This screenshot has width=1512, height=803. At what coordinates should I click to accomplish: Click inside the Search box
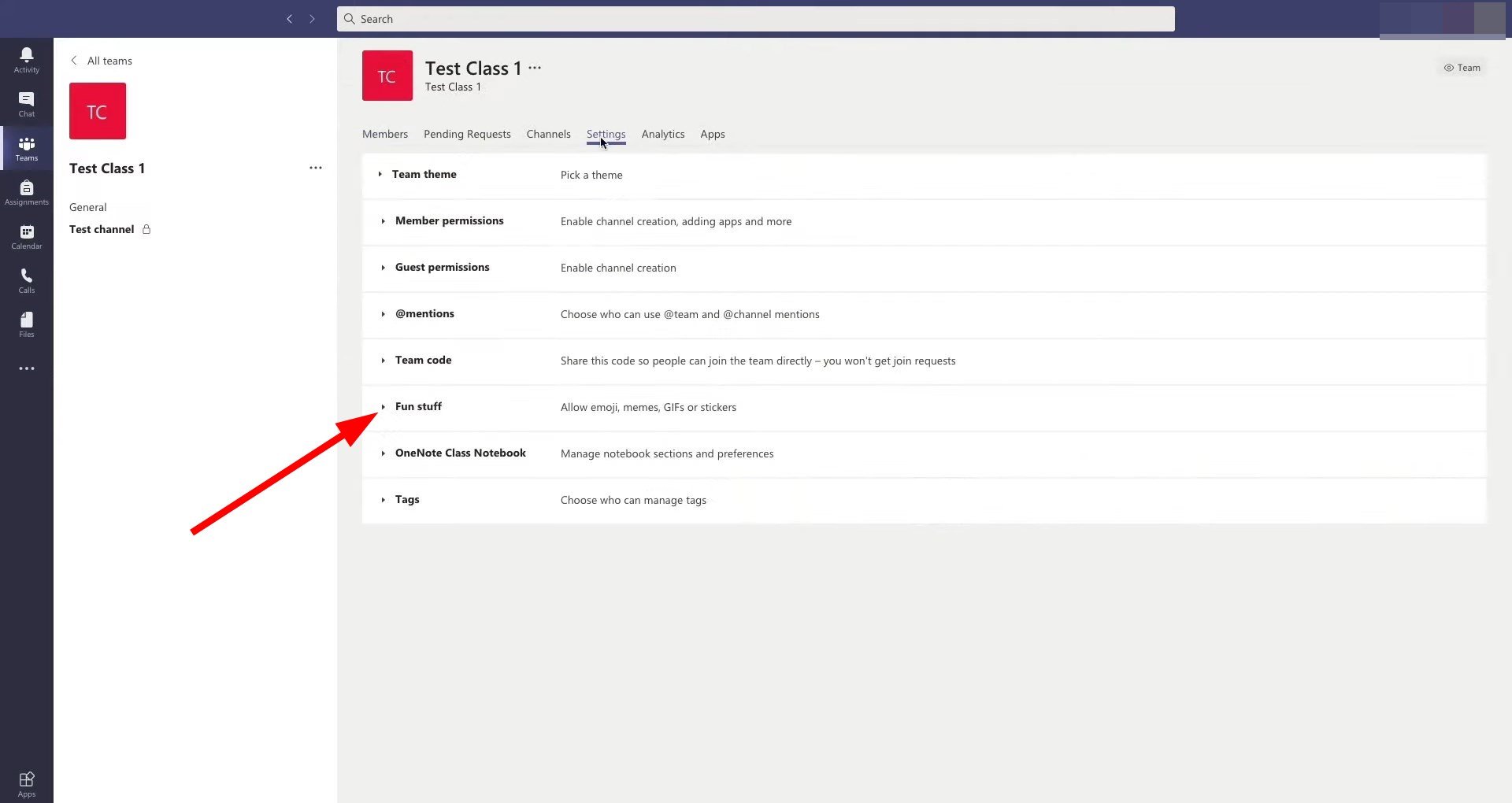pos(756,19)
